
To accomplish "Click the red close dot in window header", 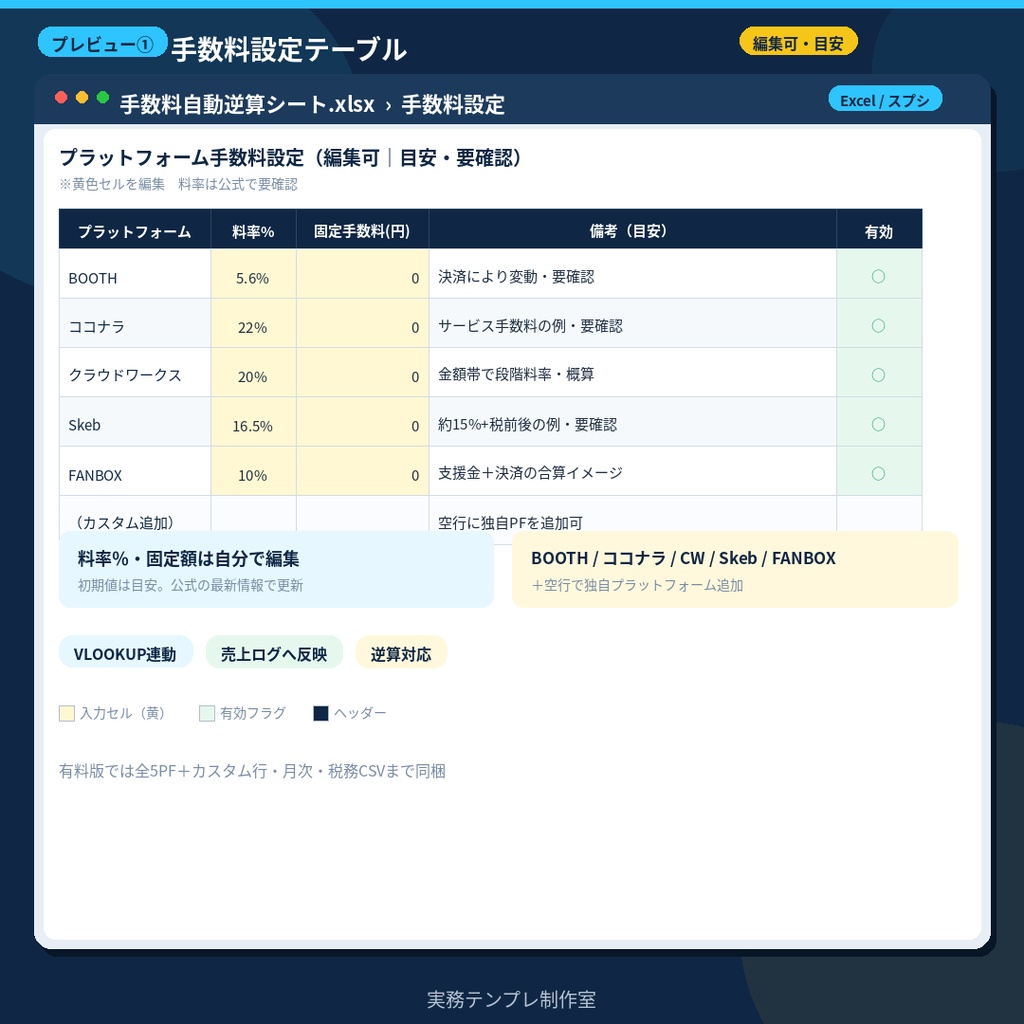I will [61, 98].
